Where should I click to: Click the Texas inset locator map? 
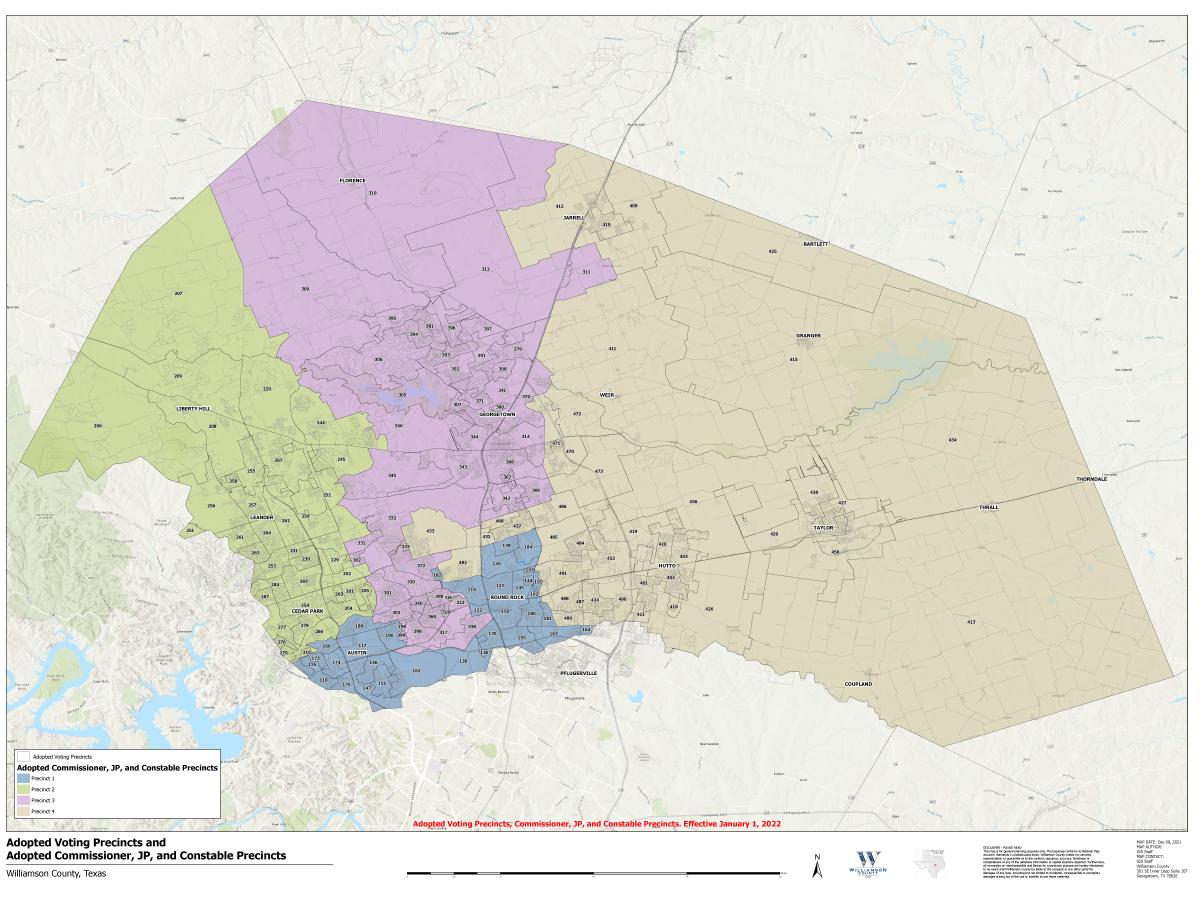928,861
